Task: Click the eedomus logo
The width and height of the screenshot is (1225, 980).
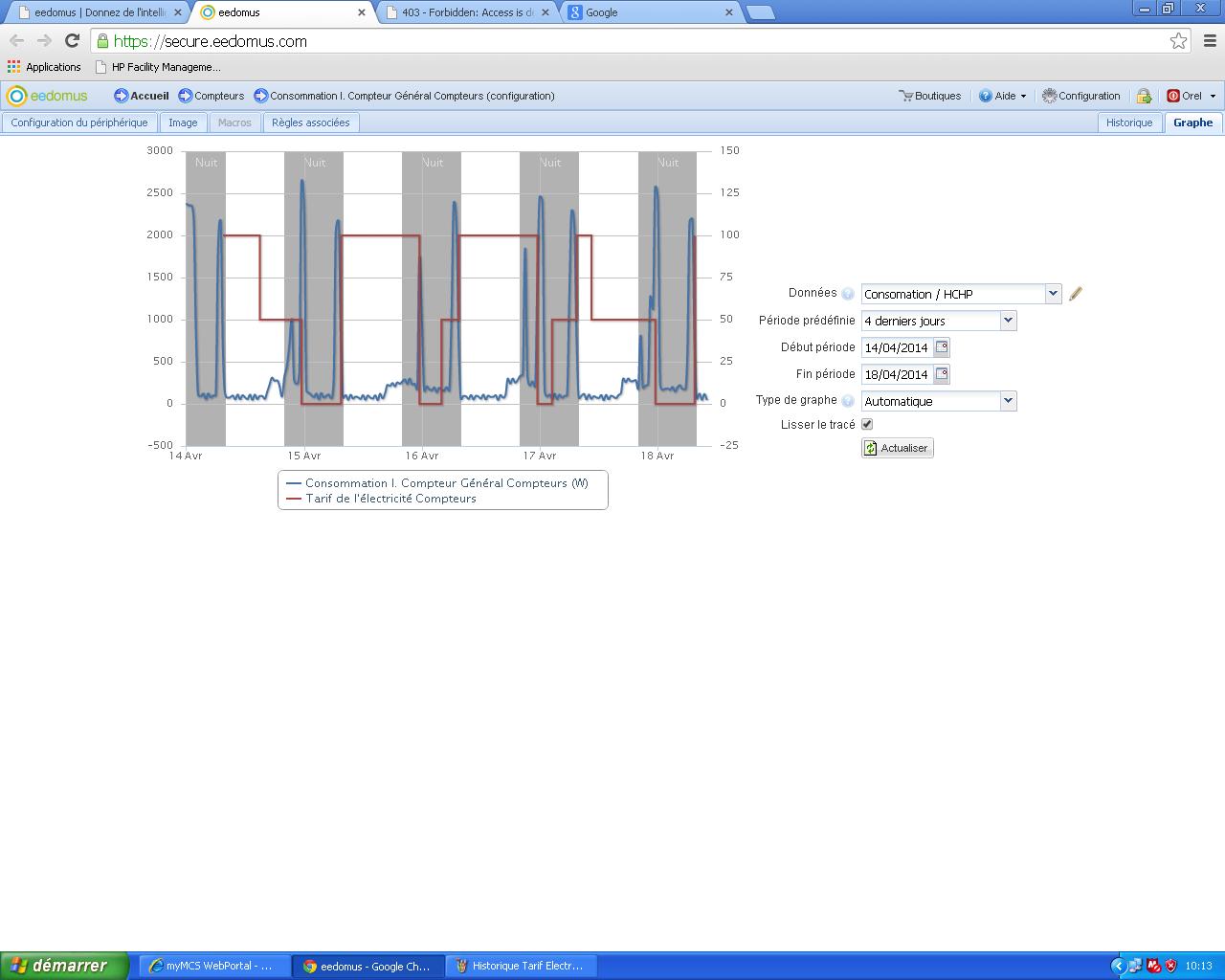Action: [47, 96]
